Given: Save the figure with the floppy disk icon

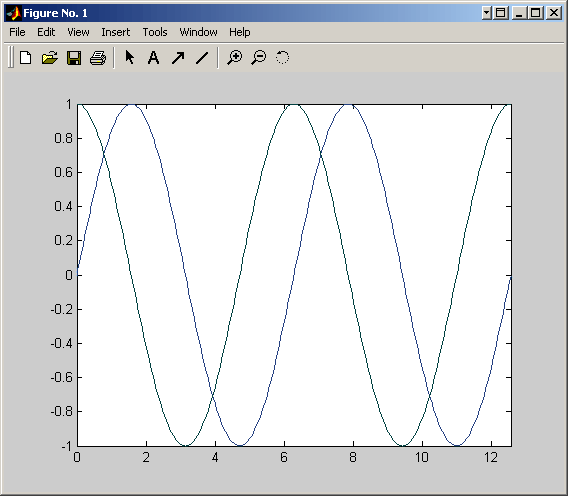Looking at the screenshot, I should (74, 58).
